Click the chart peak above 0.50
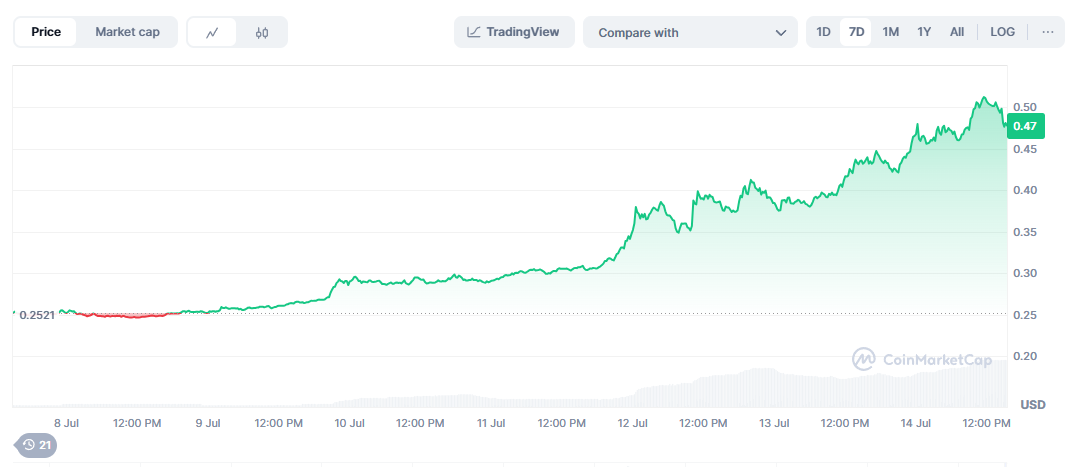This screenshot has width=1075, height=467. pyautogui.click(x=984, y=98)
